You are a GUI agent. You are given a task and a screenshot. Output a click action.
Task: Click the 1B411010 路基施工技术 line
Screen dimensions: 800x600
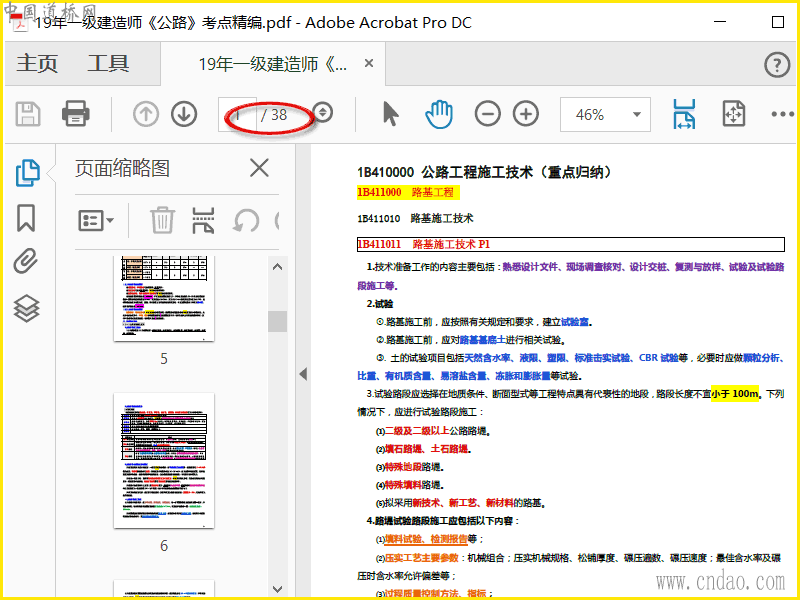coord(415,218)
